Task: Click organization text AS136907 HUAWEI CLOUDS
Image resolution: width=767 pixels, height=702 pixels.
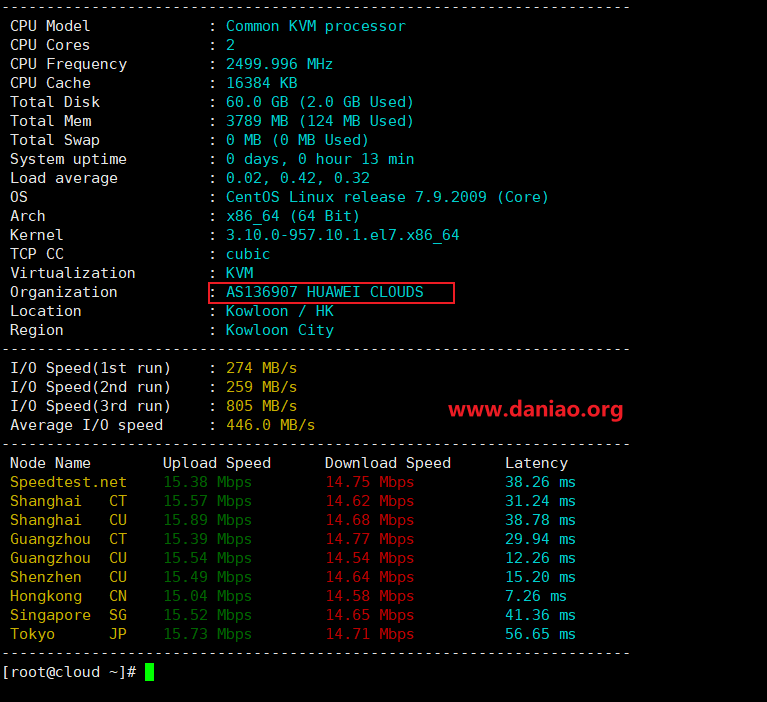Action: (x=325, y=293)
